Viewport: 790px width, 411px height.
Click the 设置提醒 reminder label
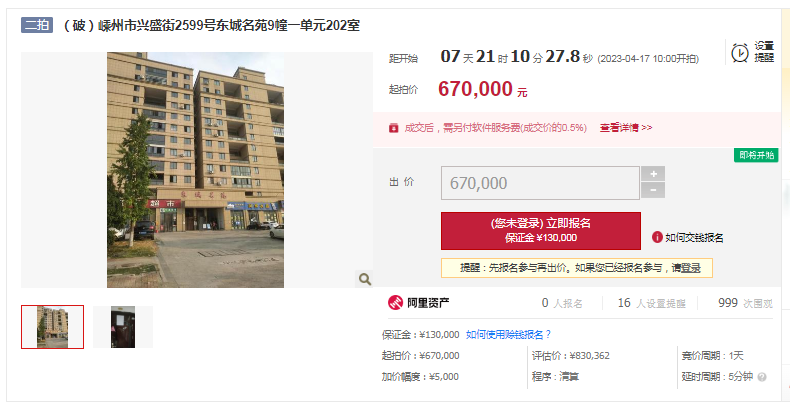(764, 52)
